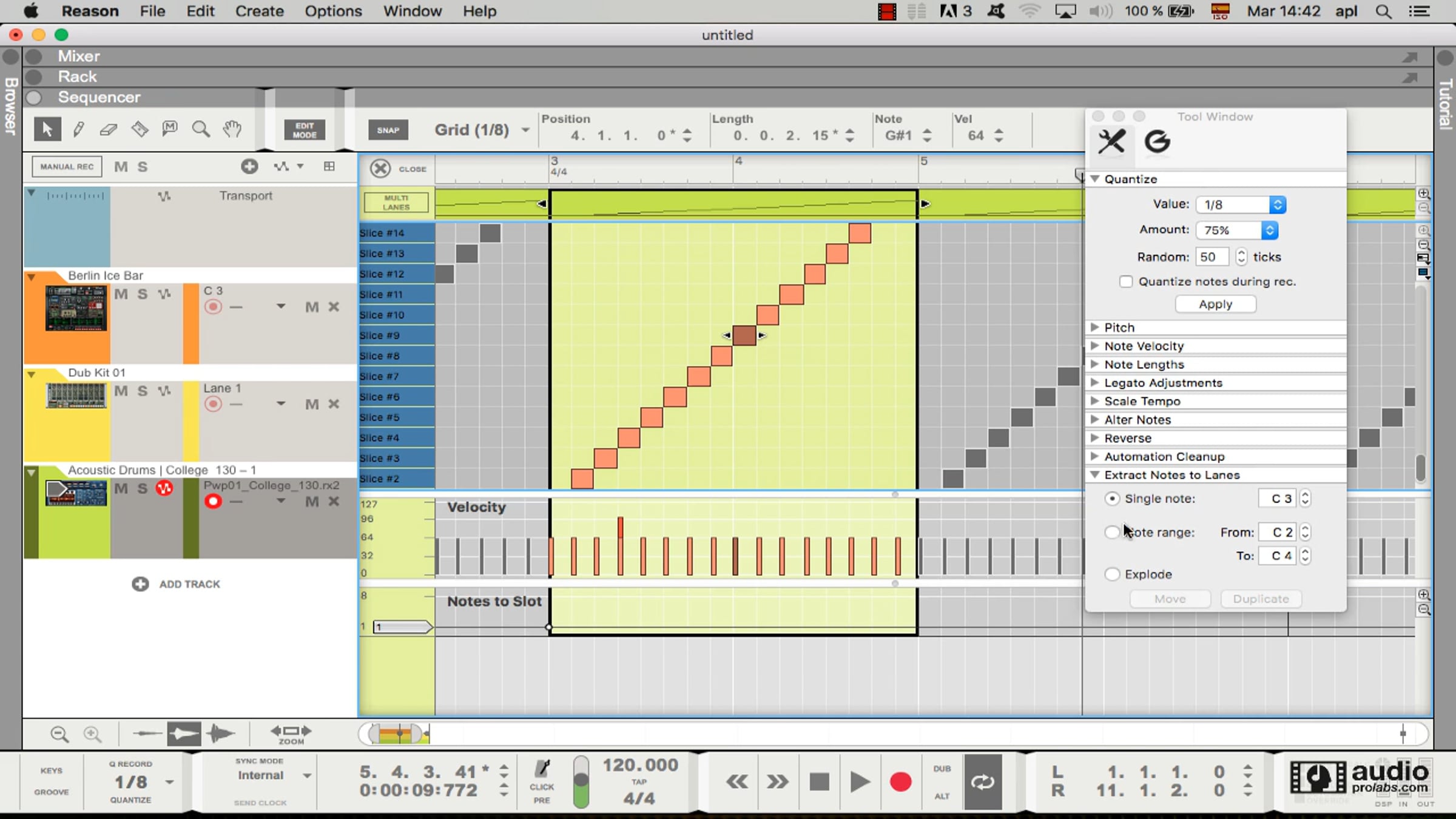Enable Quantize notes during rec. checkbox
Viewport: 1456px width, 819px height.
coord(1126,281)
